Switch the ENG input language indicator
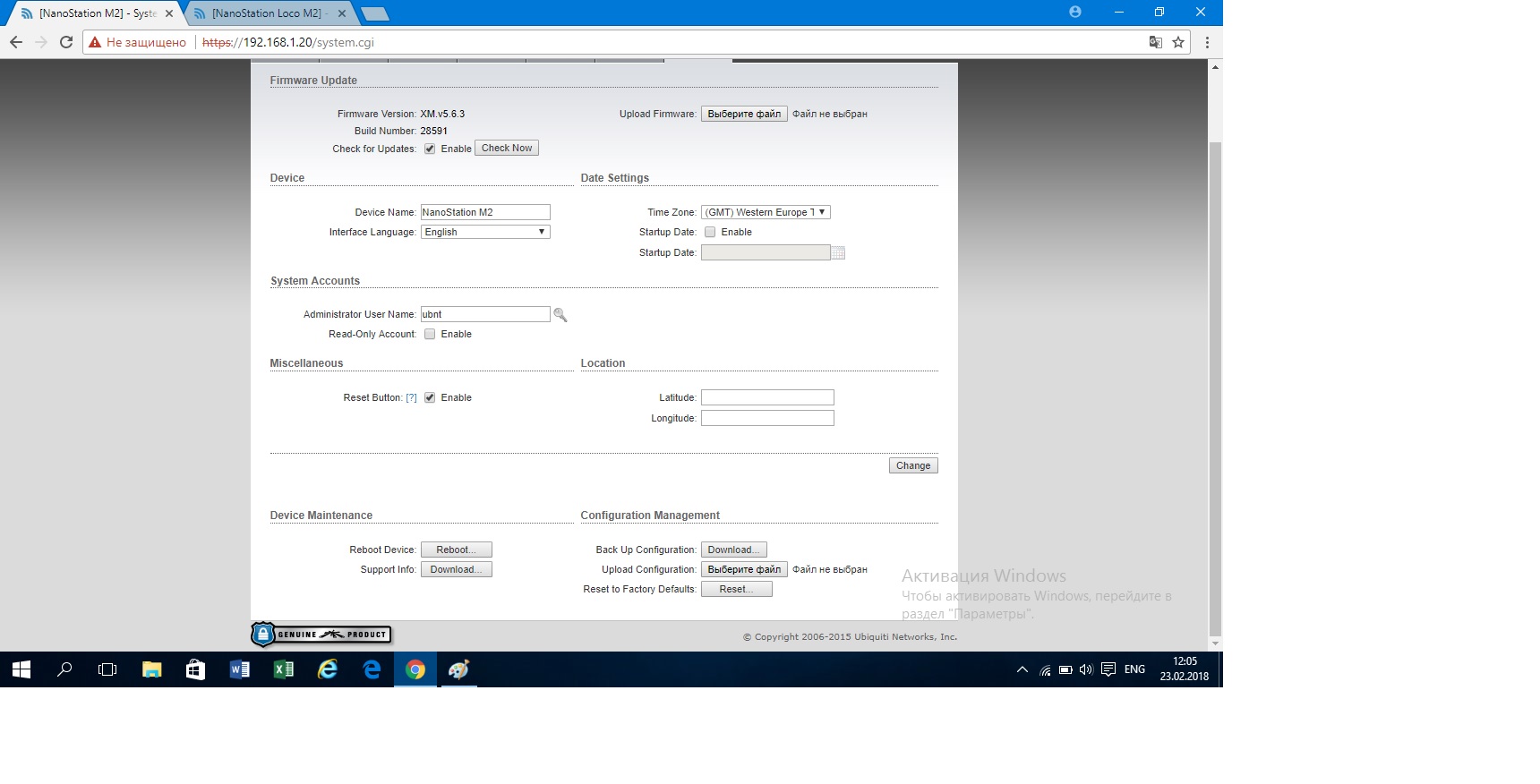 click(x=1134, y=669)
